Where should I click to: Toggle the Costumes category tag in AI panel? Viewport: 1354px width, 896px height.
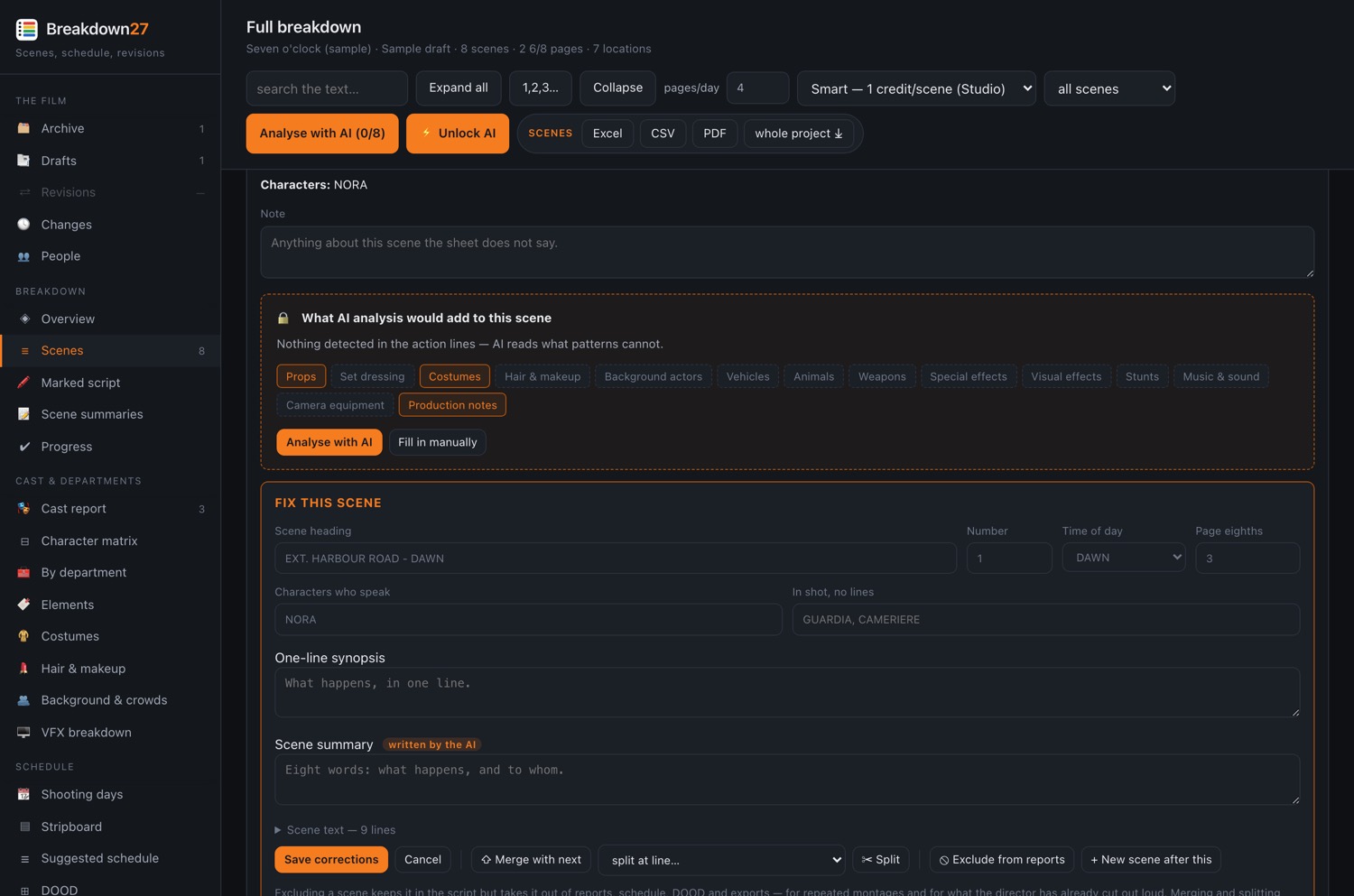click(455, 376)
